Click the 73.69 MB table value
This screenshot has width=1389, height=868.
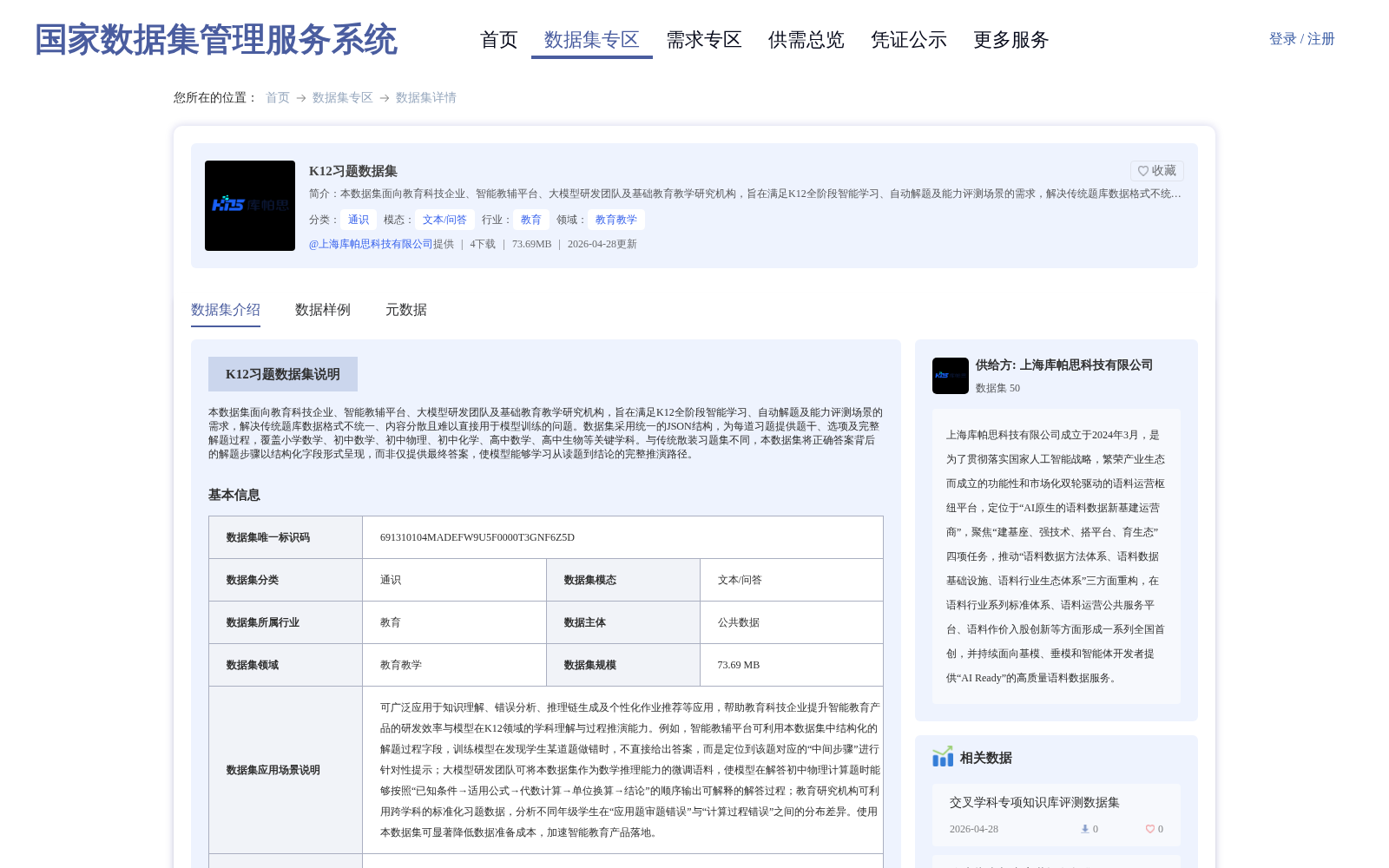(x=739, y=665)
